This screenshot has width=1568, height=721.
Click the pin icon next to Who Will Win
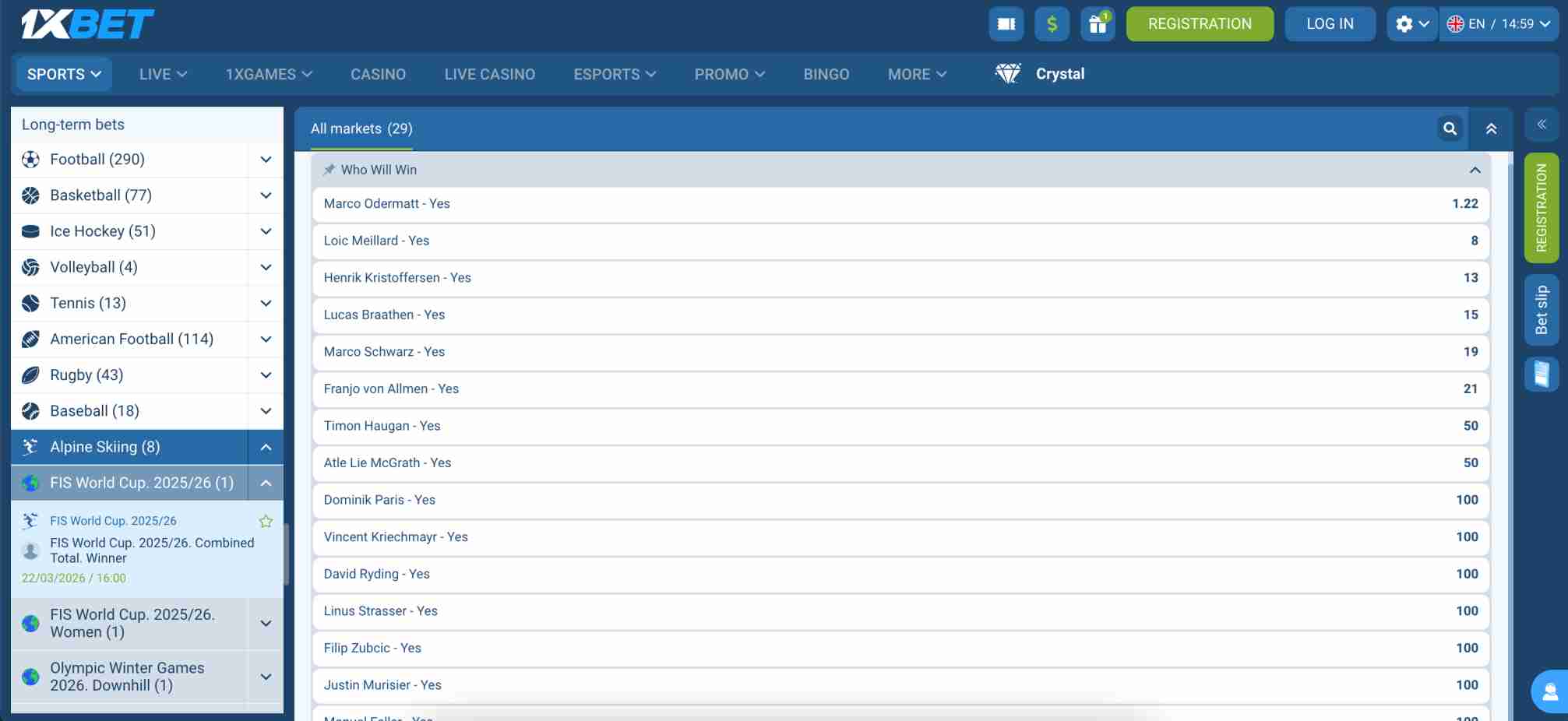(x=329, y=170)
